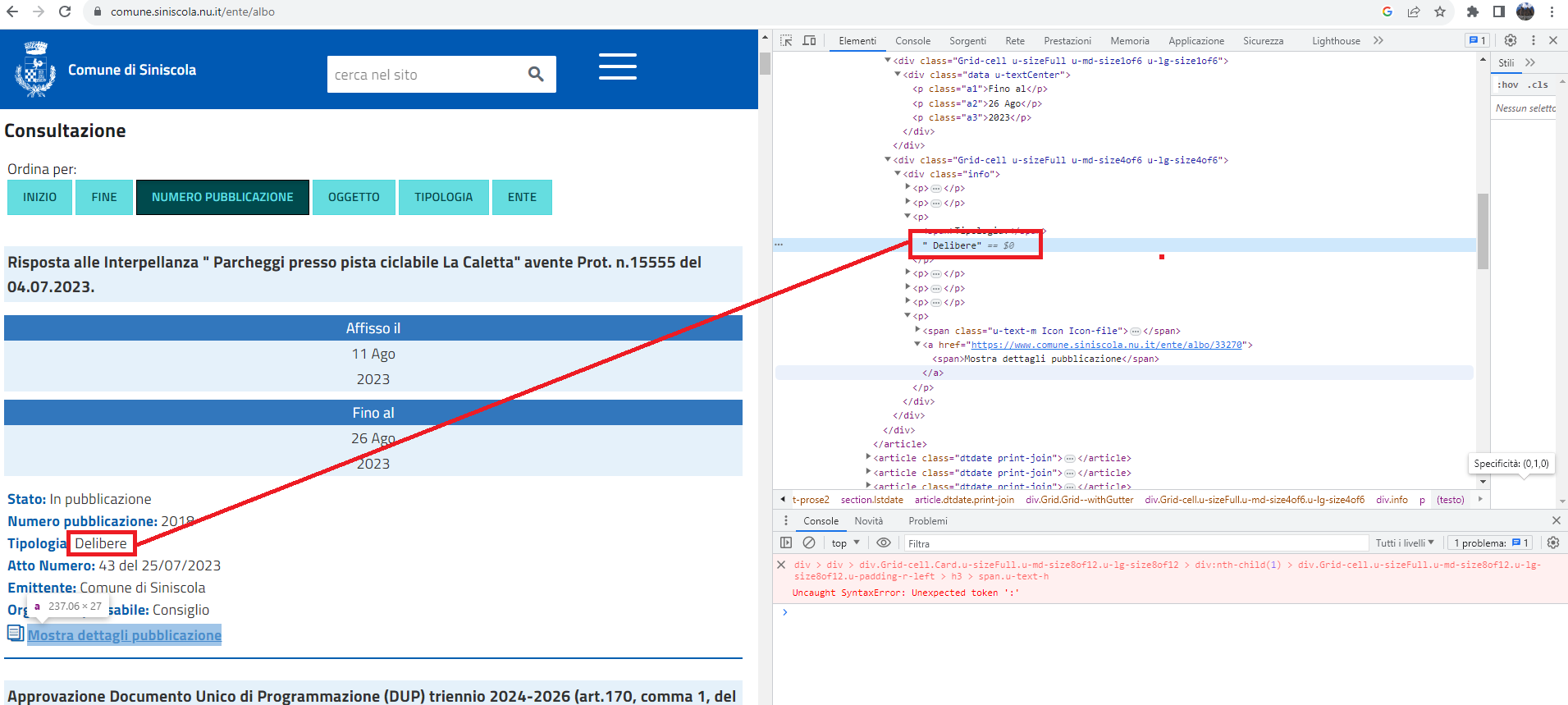The height and width of the screenshot is (705, 1568).
Task: Switch to the Problemi drawer tab
Action: click(928, 521)
